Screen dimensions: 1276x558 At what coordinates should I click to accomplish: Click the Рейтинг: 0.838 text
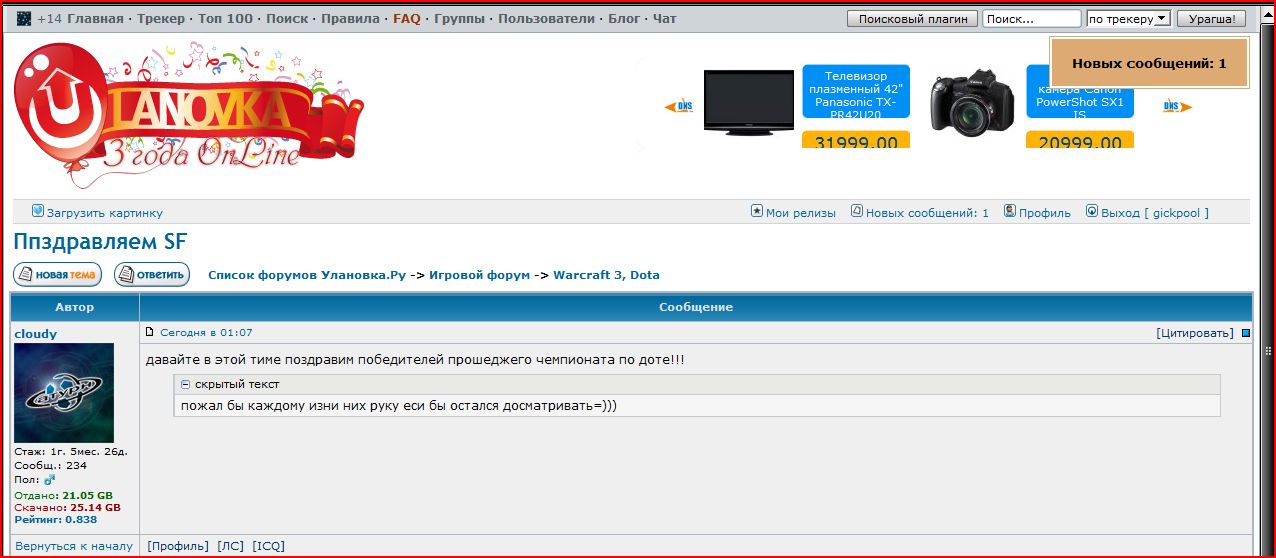56,520
